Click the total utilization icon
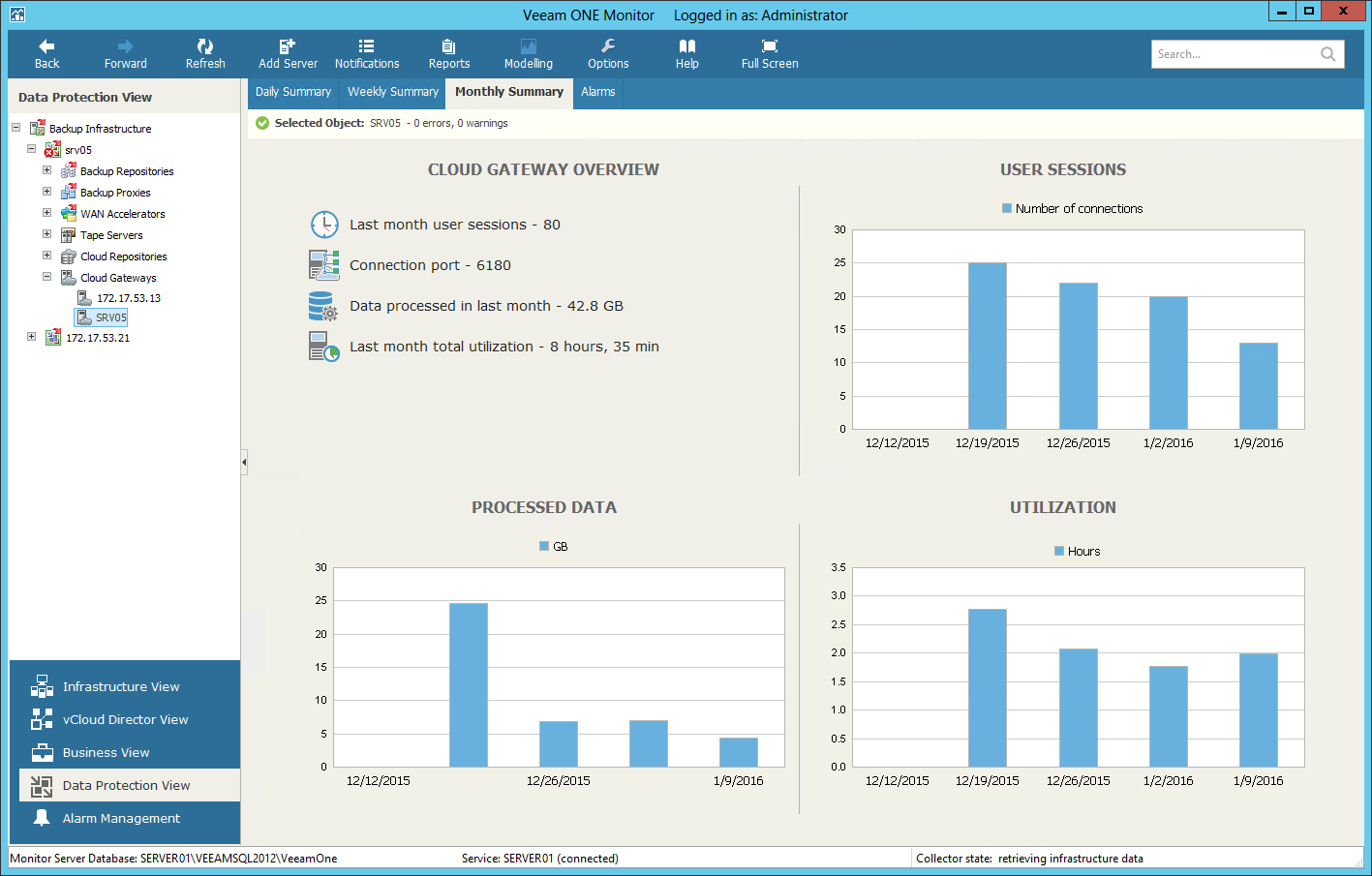 [x=324, y=347]
